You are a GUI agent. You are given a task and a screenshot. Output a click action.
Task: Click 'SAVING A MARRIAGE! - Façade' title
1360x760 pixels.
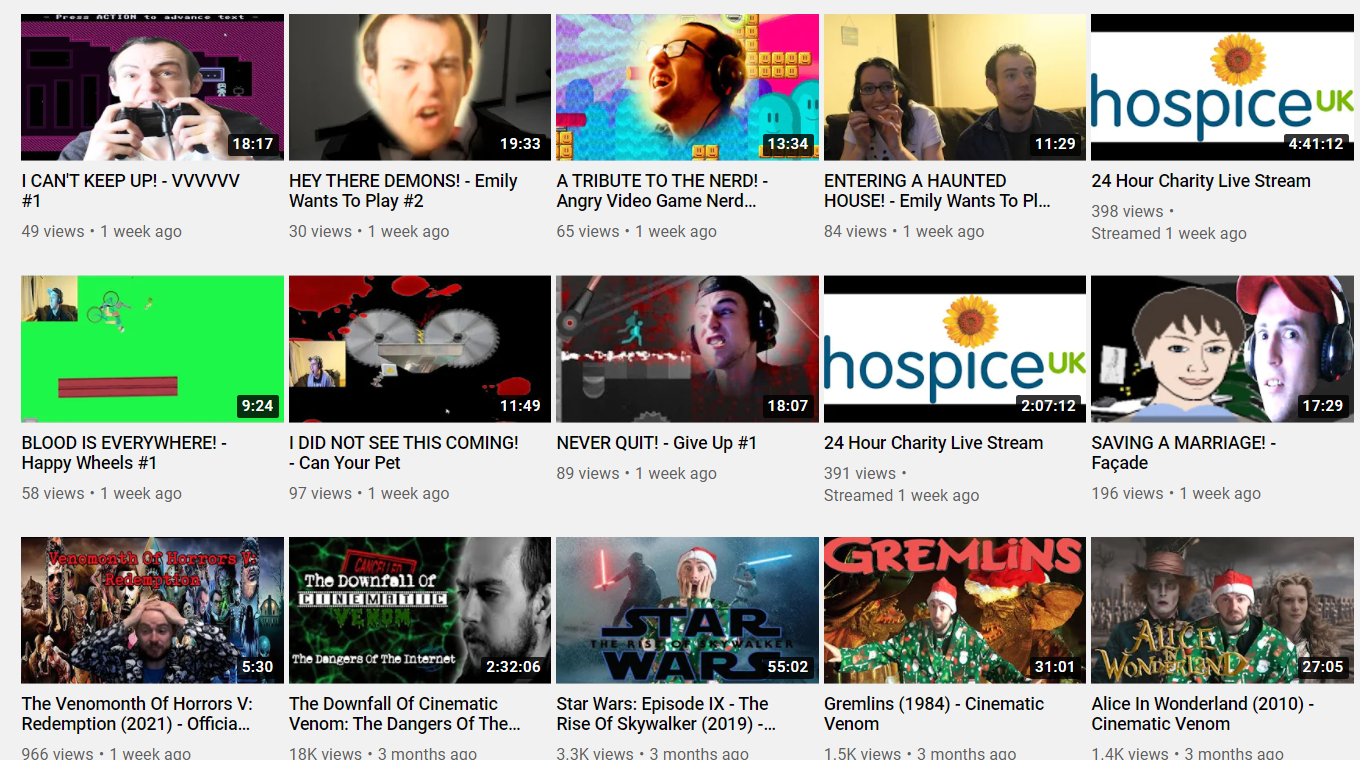1184,453
